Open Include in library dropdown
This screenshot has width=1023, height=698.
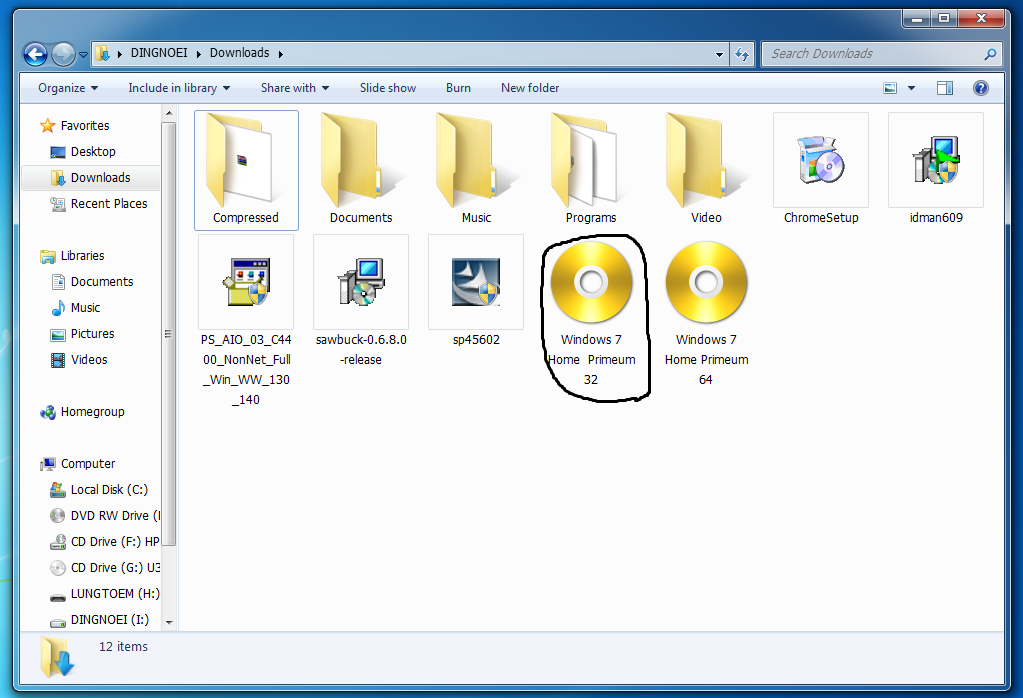pos(179,88)
